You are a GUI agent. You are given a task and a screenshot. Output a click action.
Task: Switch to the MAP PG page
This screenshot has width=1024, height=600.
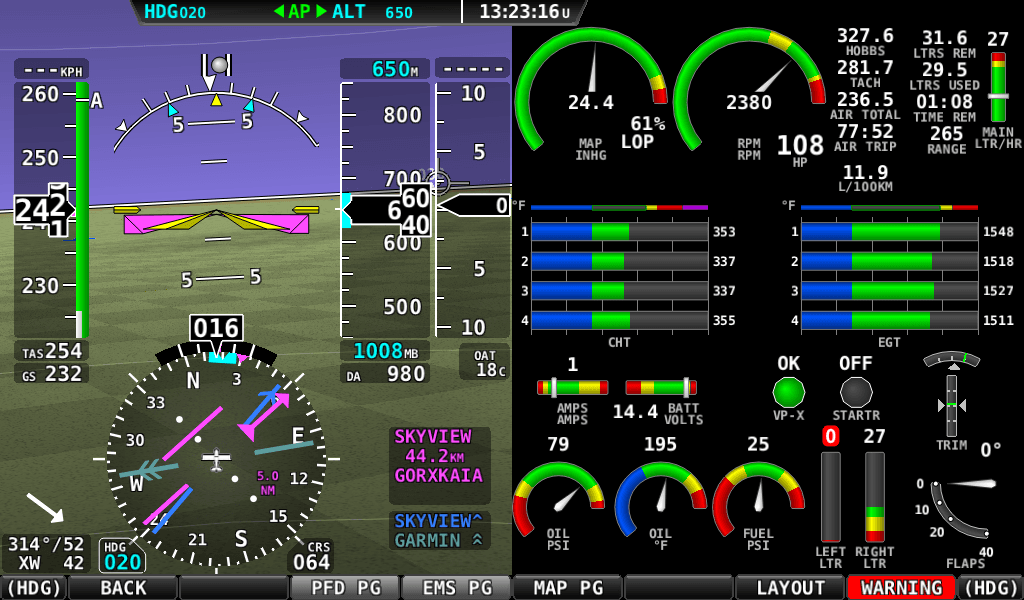tap(566, 588)
